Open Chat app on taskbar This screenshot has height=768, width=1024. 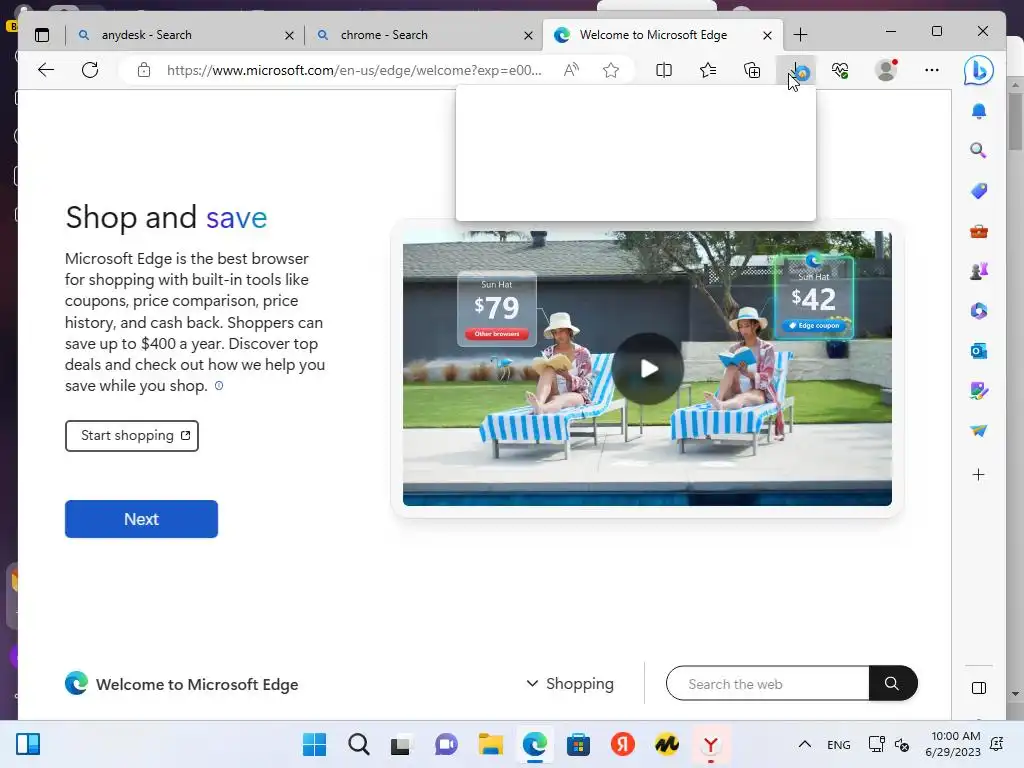(446, 744)
